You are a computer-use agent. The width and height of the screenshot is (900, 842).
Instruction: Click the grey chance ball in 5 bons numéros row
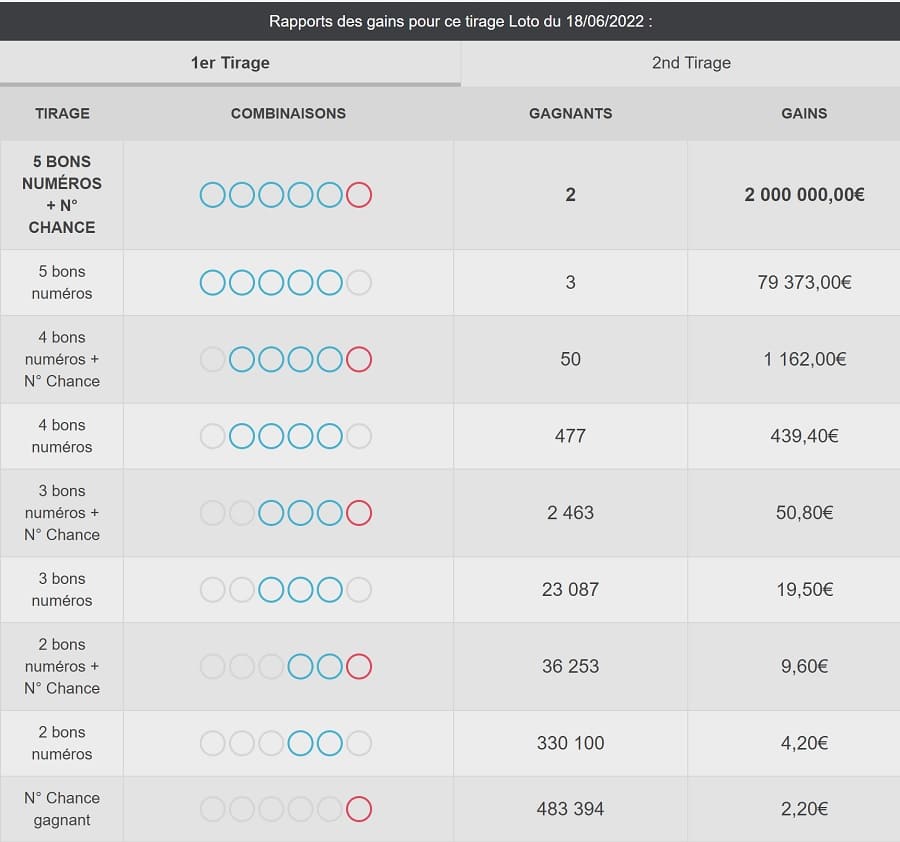click(359, 283)
